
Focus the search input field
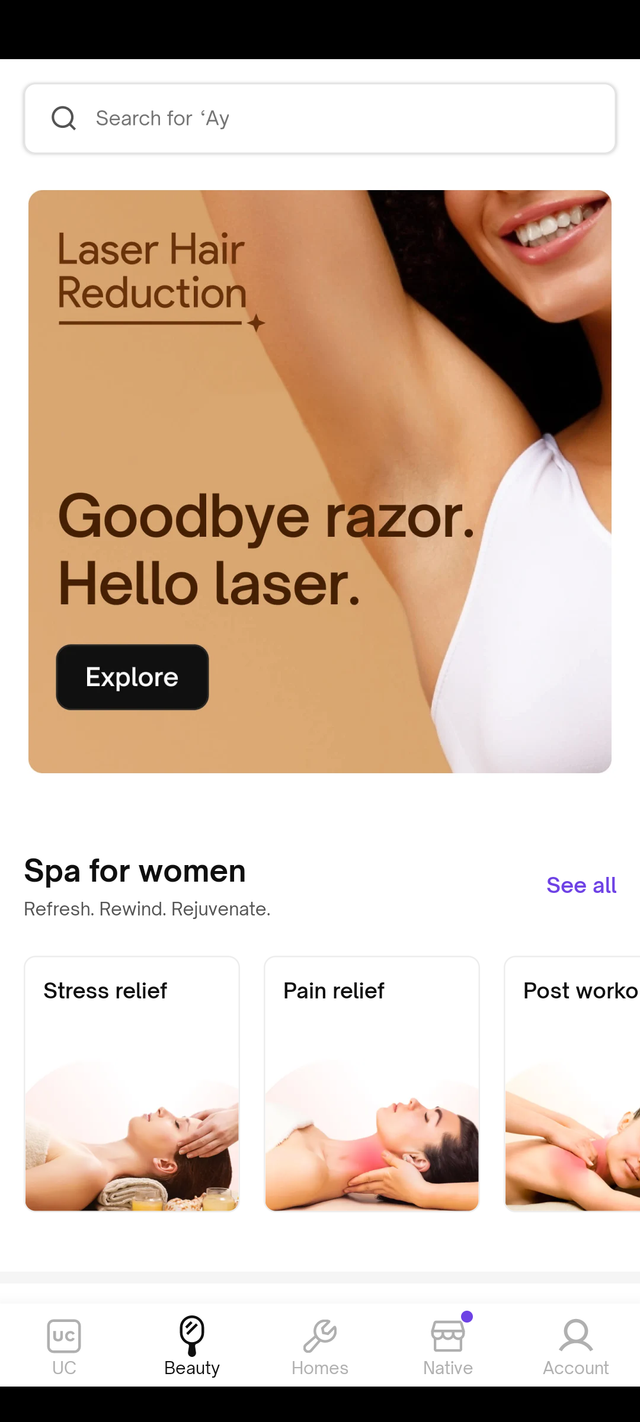tap(320, 118)
